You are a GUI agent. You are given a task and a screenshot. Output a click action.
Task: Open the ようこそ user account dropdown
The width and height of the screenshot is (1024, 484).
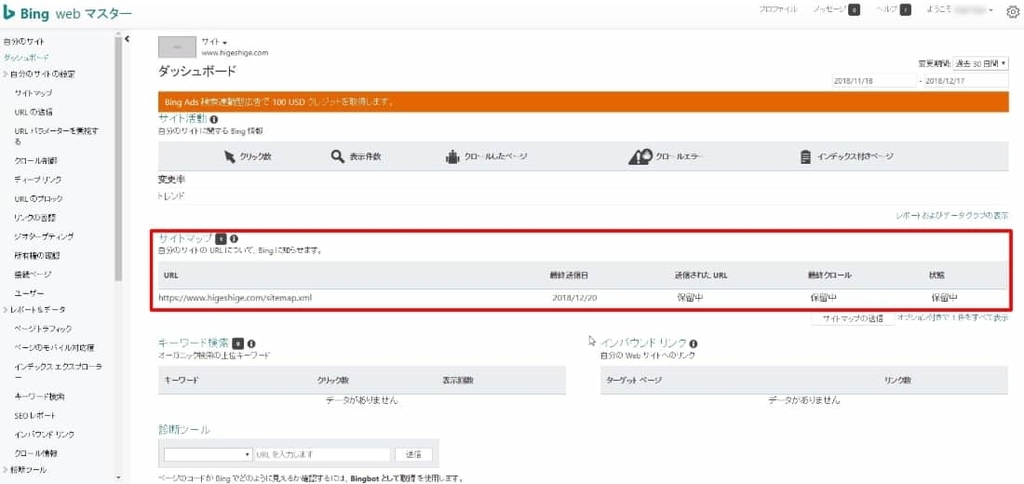coord(960,10)
